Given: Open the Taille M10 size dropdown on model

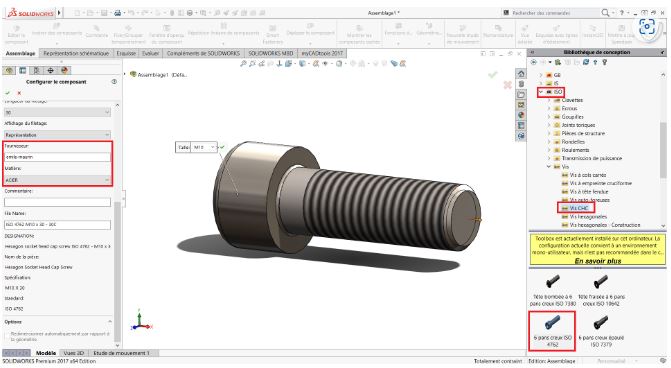Looking at the screenshot, I should 204,147.
